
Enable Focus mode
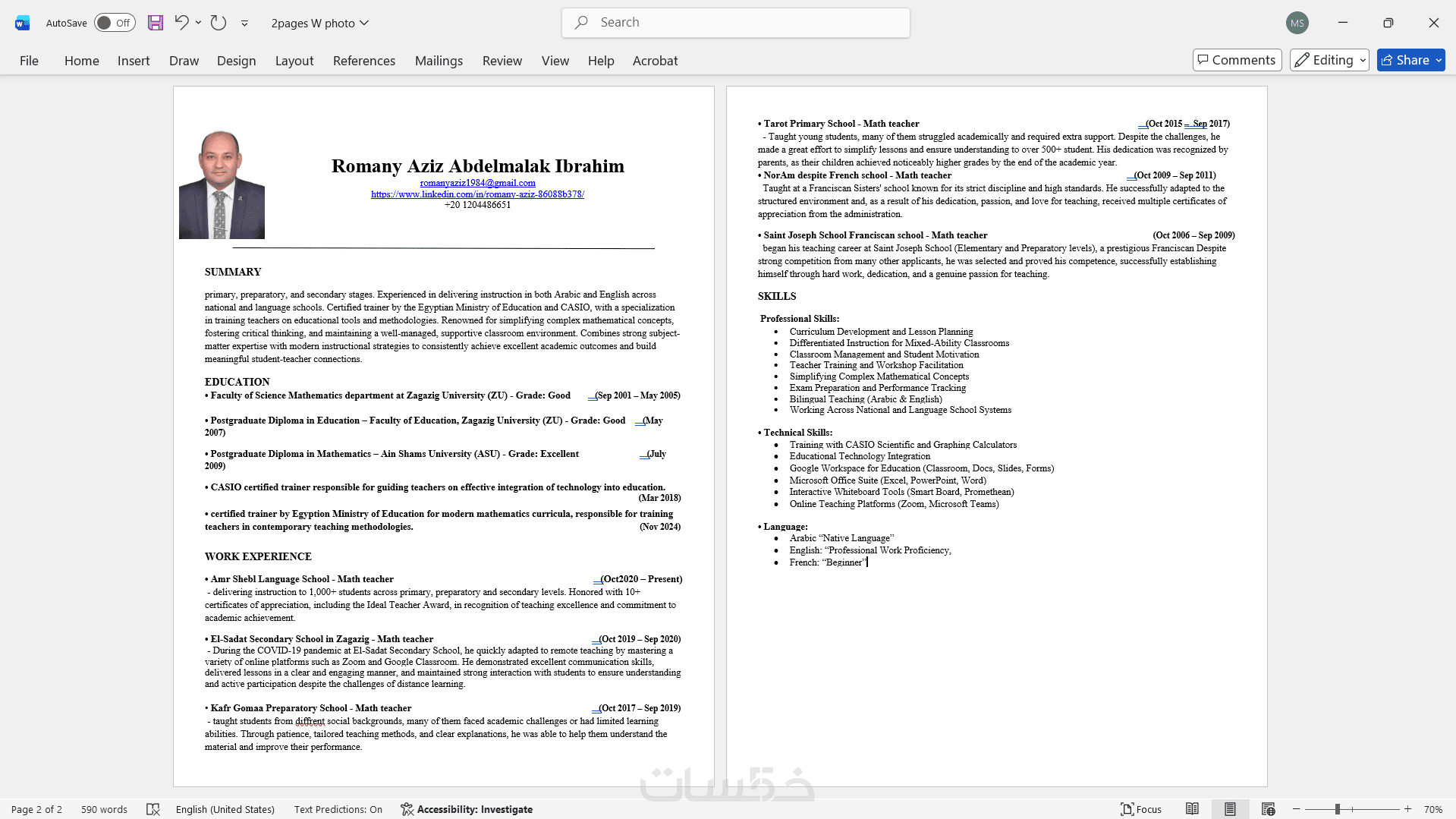pyautogui.click(x=1141, y=809)
